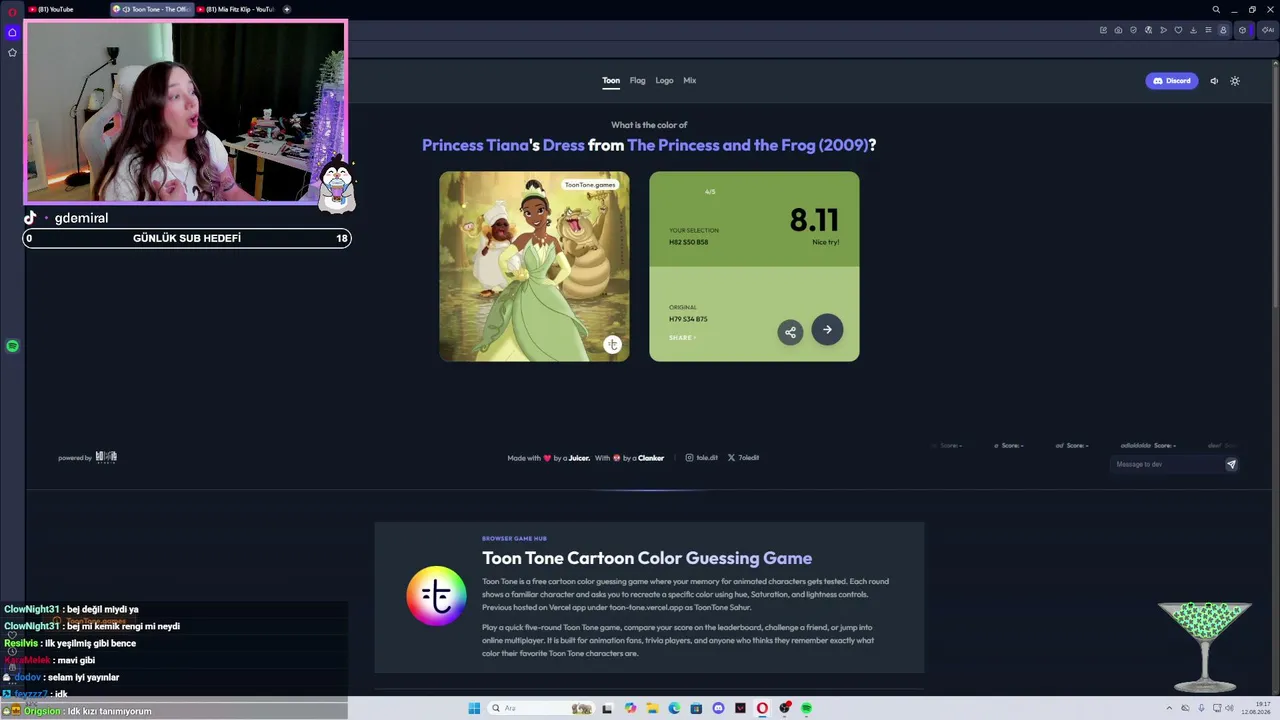The height and width of the screenshot is (720, 1280).
Task: Open the Spotify icon in the browser sidebar
Action: [x=12, y=346]
